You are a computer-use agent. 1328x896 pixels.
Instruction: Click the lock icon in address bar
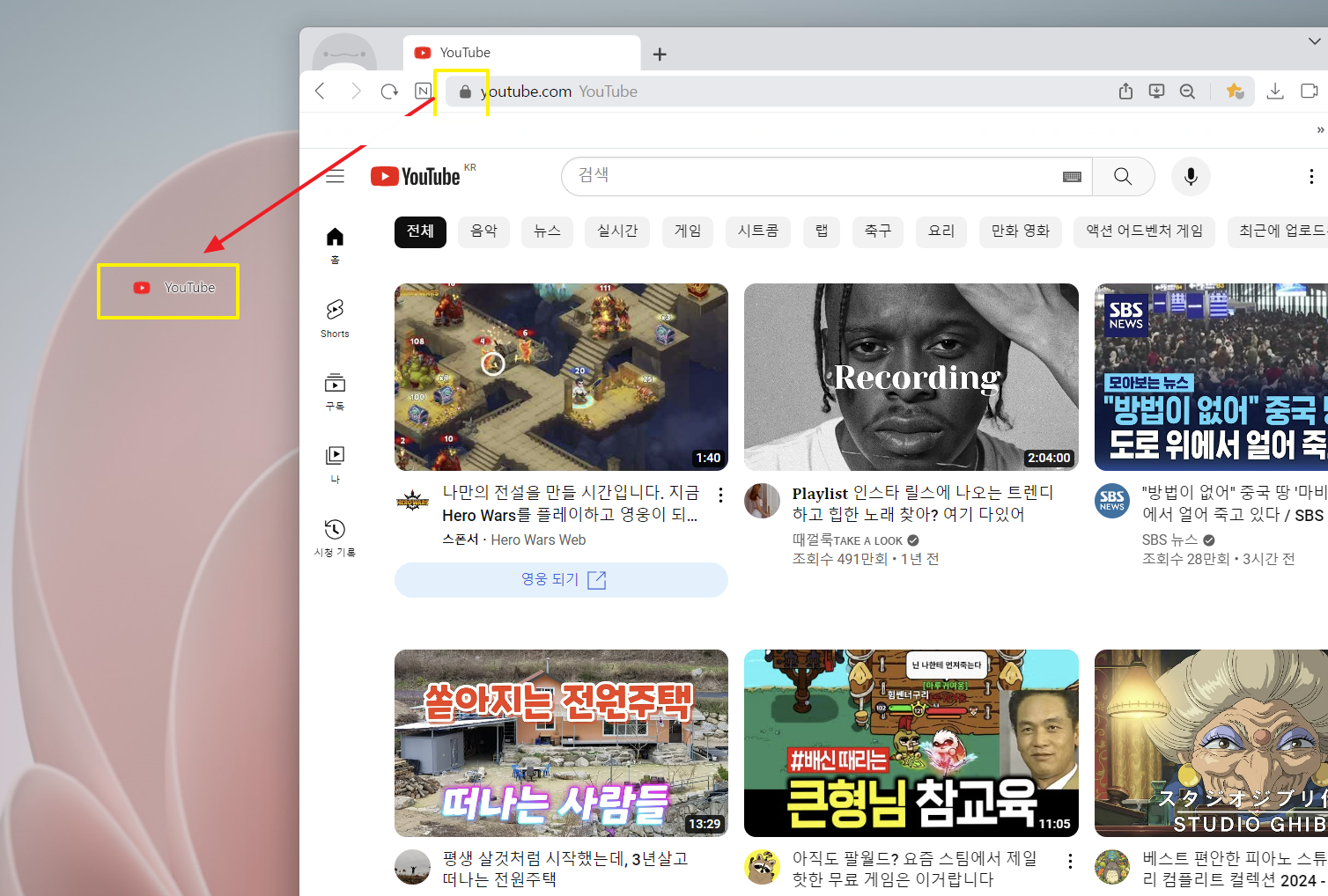point(465,92)
